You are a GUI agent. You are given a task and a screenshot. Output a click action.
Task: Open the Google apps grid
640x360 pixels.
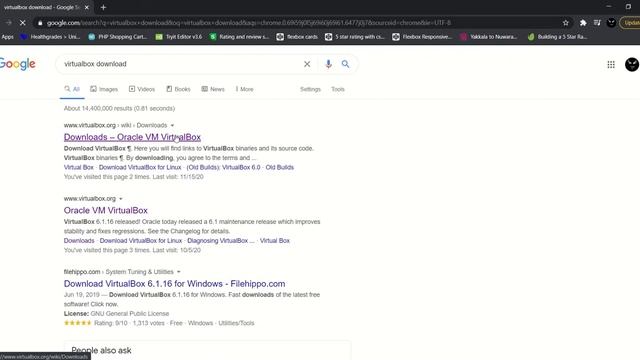611,64
